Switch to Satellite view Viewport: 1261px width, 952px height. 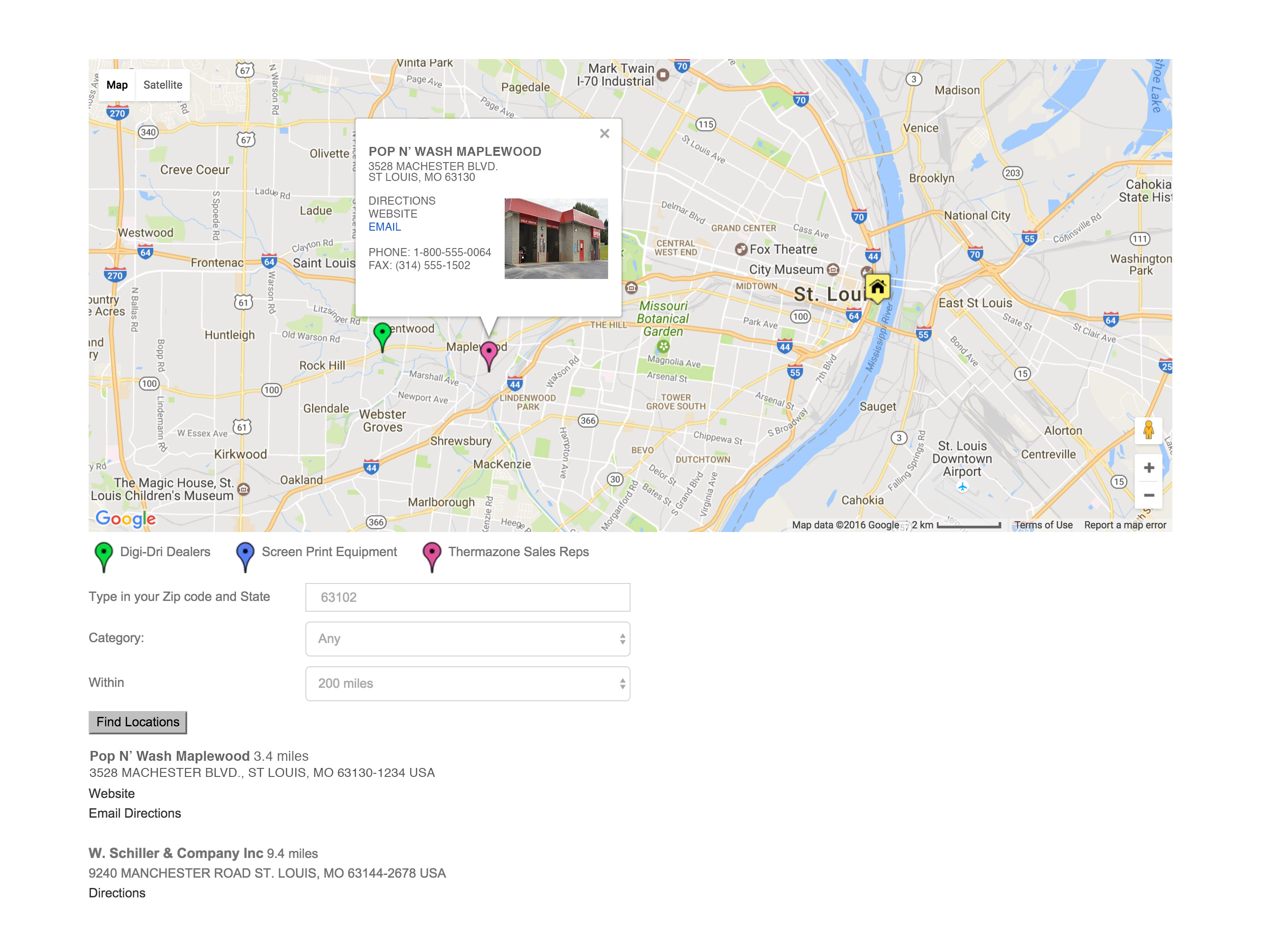163,85
